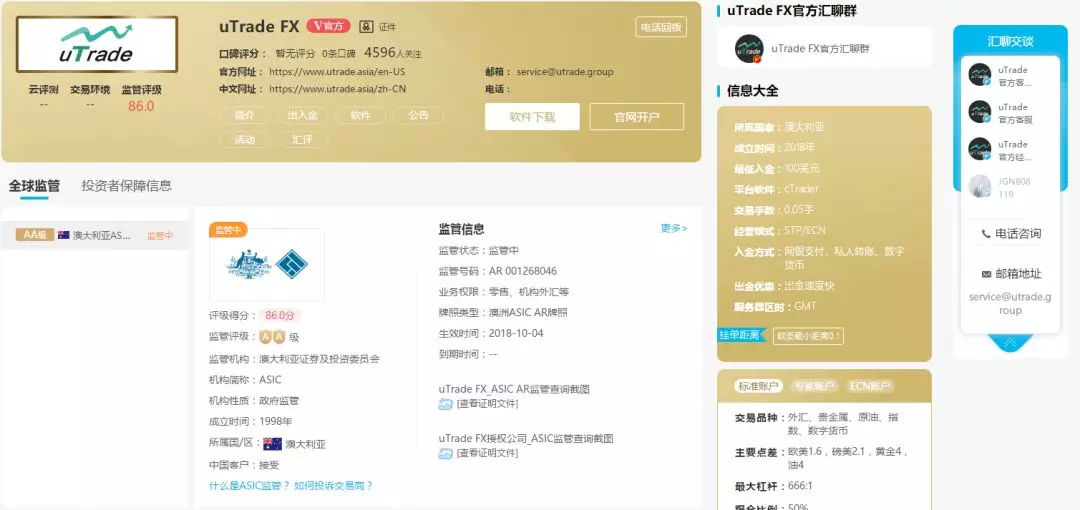Switch to the ECN账户 account tab

[x=870, y=386]
